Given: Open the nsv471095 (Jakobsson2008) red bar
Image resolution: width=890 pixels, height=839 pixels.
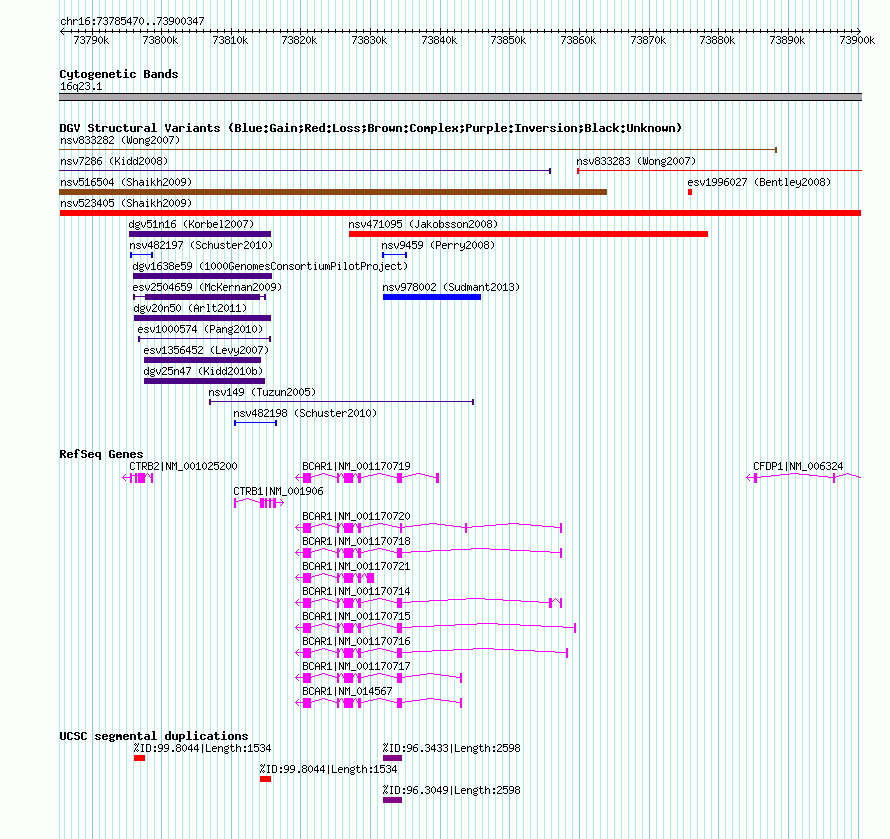Looking at the screenshot, I should 528,234.
